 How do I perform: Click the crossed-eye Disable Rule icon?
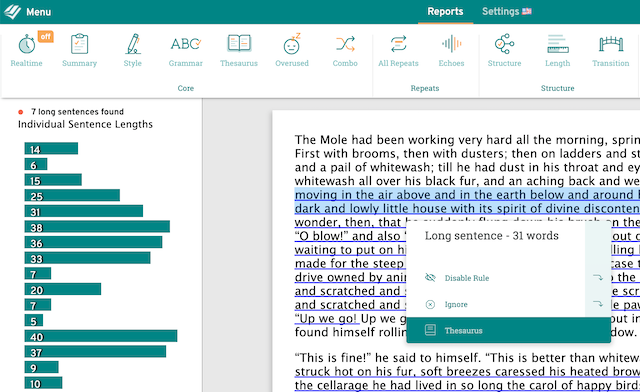pyautogui.click(x=430, y=278)
